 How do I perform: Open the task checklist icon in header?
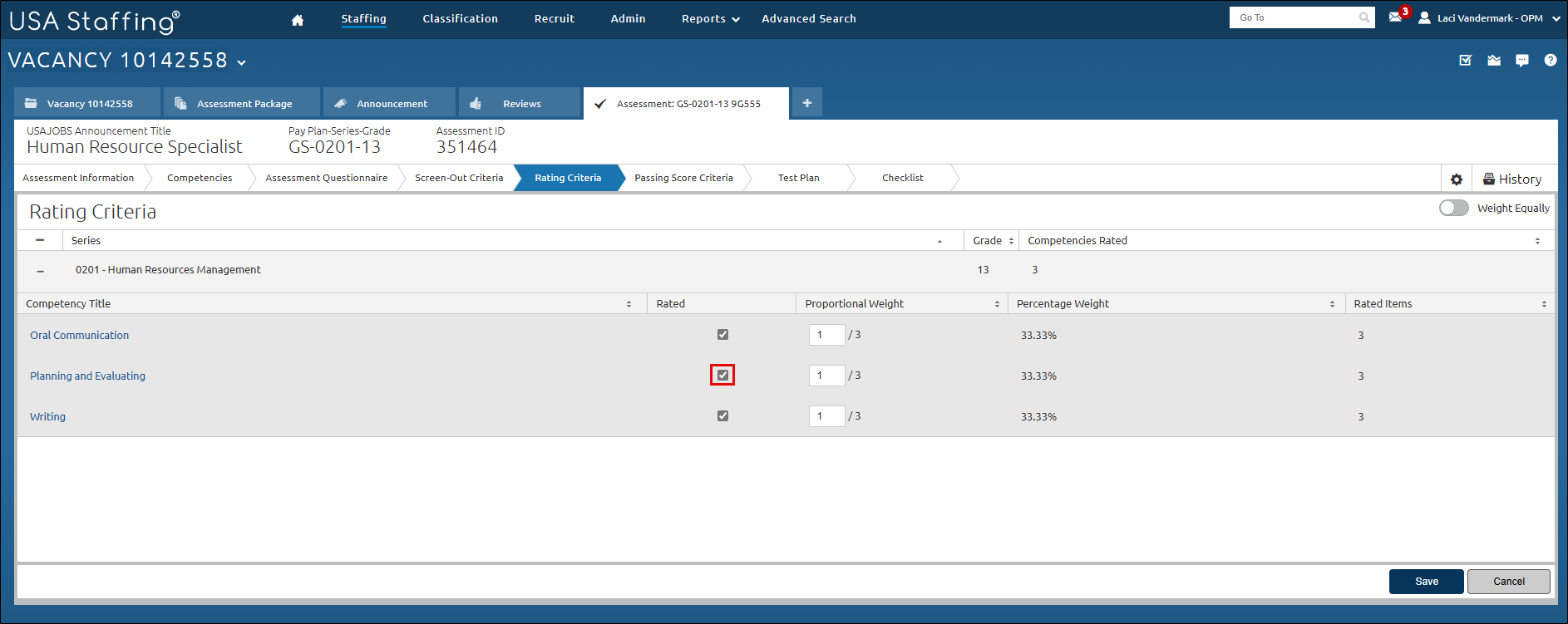pyautogui.click(x=1466, y=60)
